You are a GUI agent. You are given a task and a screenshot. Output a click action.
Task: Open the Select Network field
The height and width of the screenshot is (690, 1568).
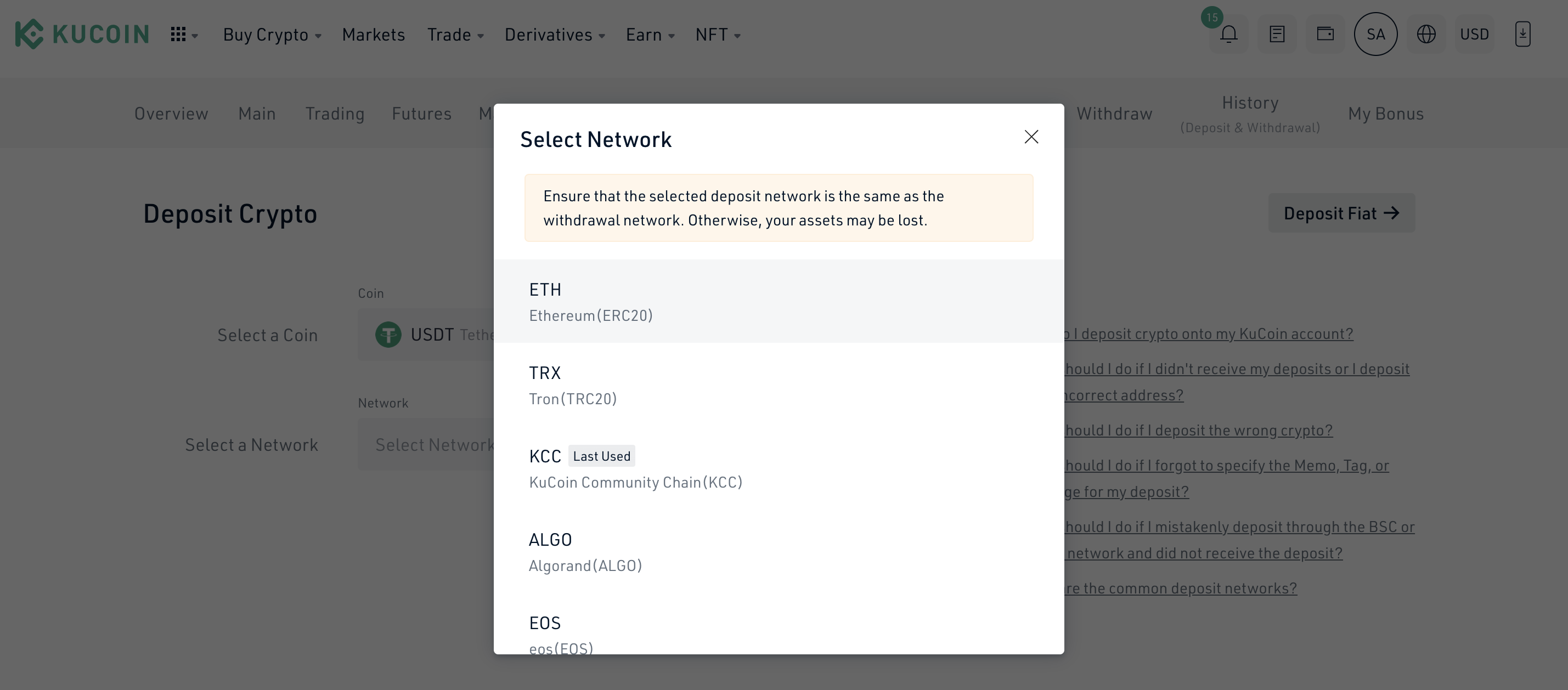pos(426,445)
